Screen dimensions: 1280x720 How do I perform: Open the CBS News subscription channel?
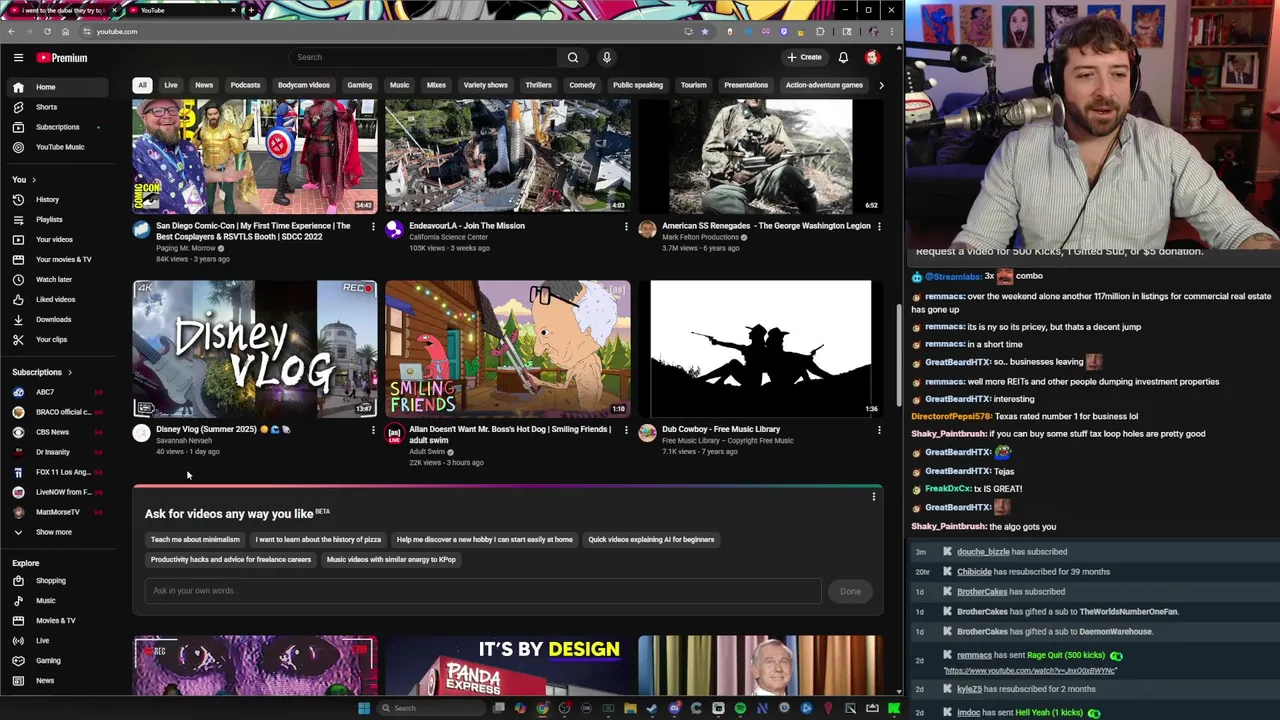pyautogui.click(x=56, y=432)
